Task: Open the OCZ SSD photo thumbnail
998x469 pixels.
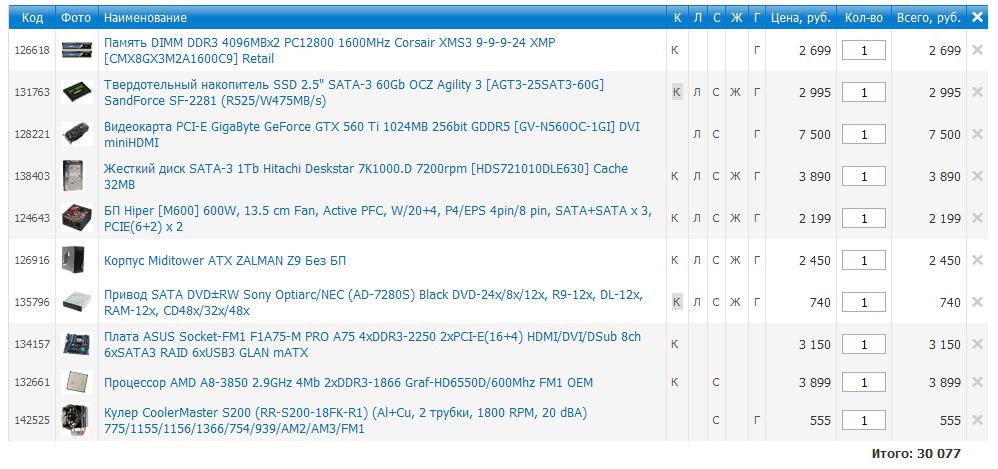Action: (x=76, y=92)
